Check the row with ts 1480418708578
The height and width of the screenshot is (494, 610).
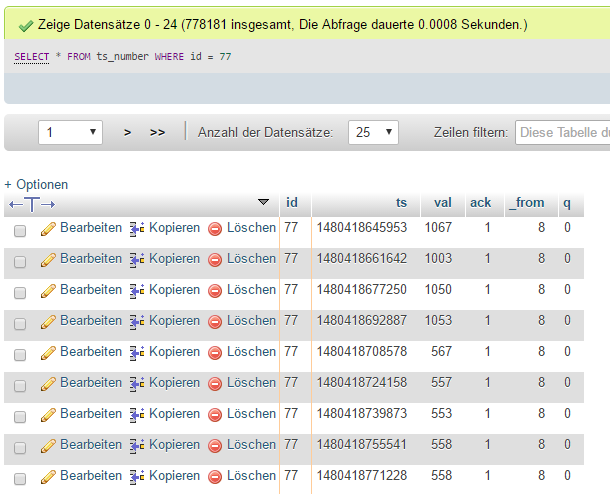(x=20, y=355)
